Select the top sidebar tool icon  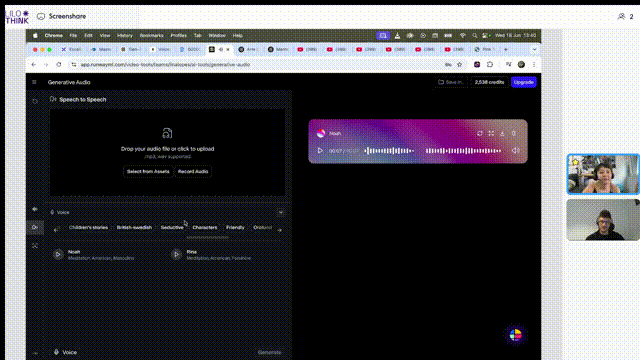tap(35, 101)
